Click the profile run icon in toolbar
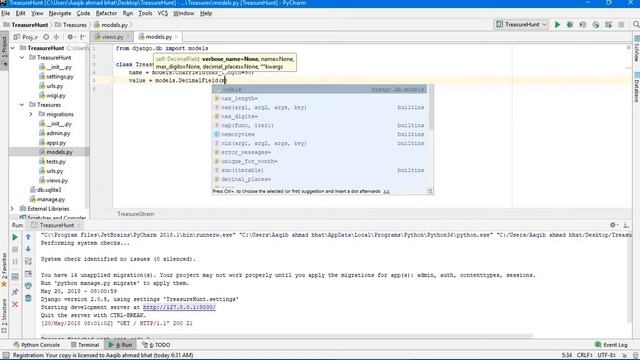Viewport: 640px width, 360px height. click(x=596, y=24)
